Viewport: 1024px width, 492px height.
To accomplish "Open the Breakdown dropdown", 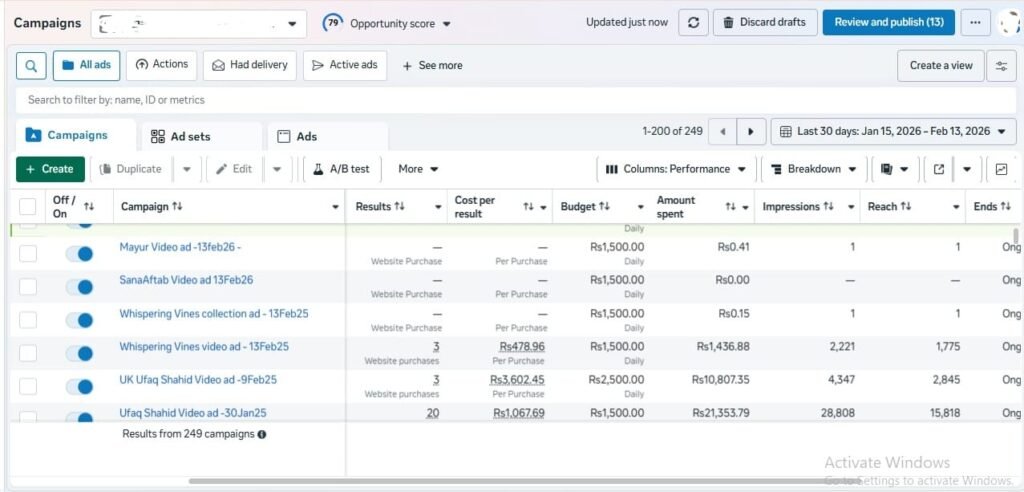I will pyautogui.click(x=813, y=169).
